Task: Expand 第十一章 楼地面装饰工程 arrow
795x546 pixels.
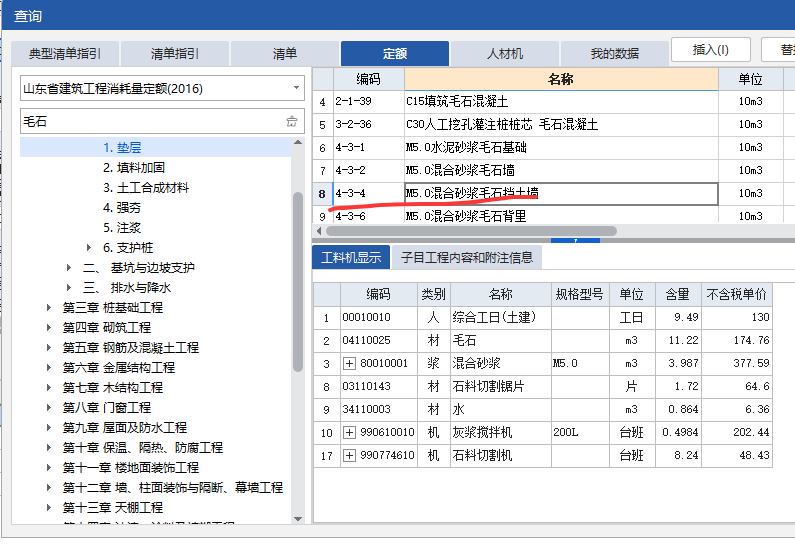Action: click(x=49, y=467)
